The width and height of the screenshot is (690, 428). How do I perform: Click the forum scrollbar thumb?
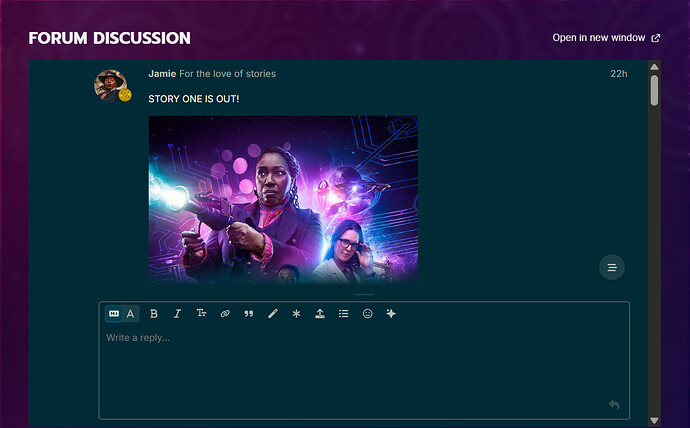pos(654,90)
